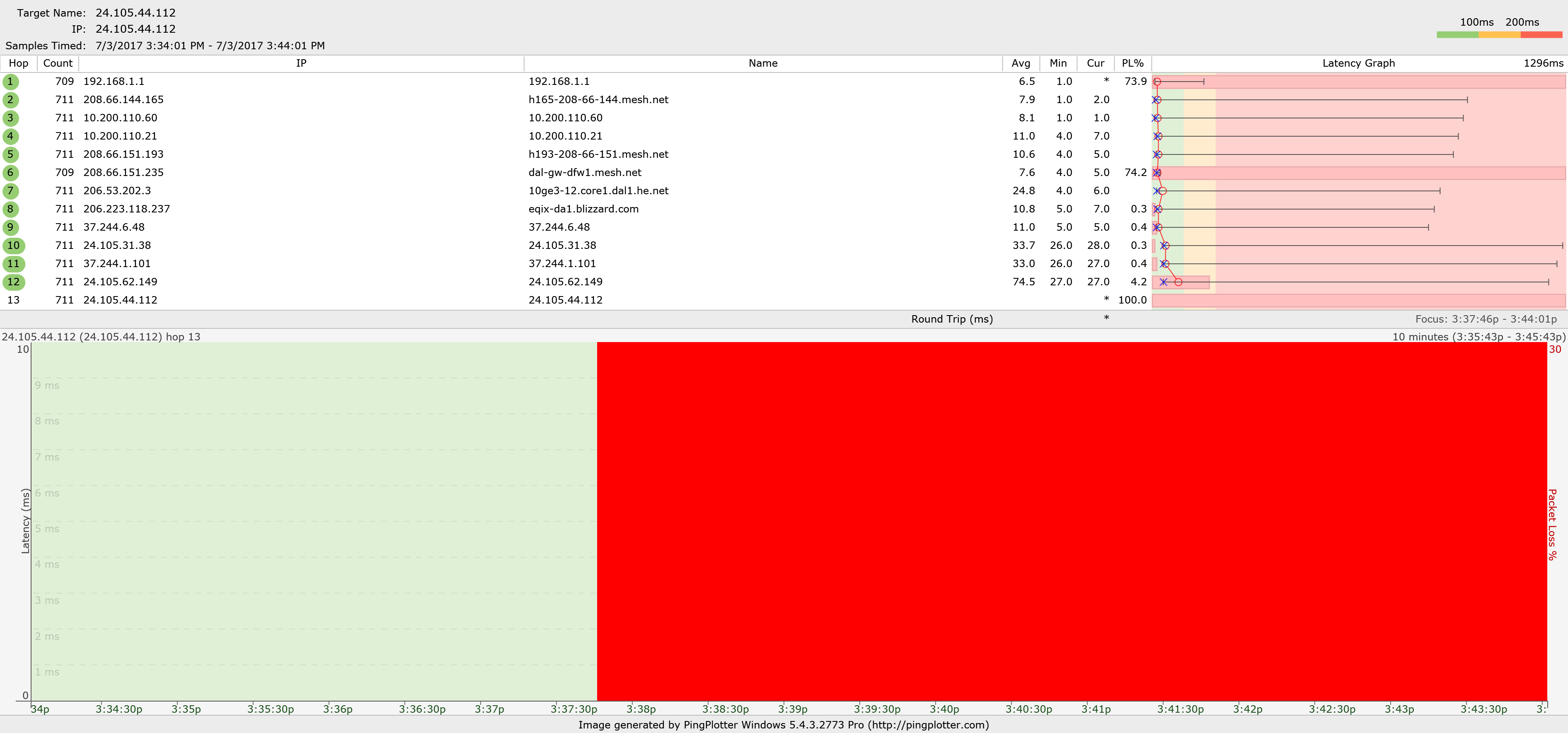
Task: Click the Min column header
Action: pyautogui.click(x=1058, y=63)
